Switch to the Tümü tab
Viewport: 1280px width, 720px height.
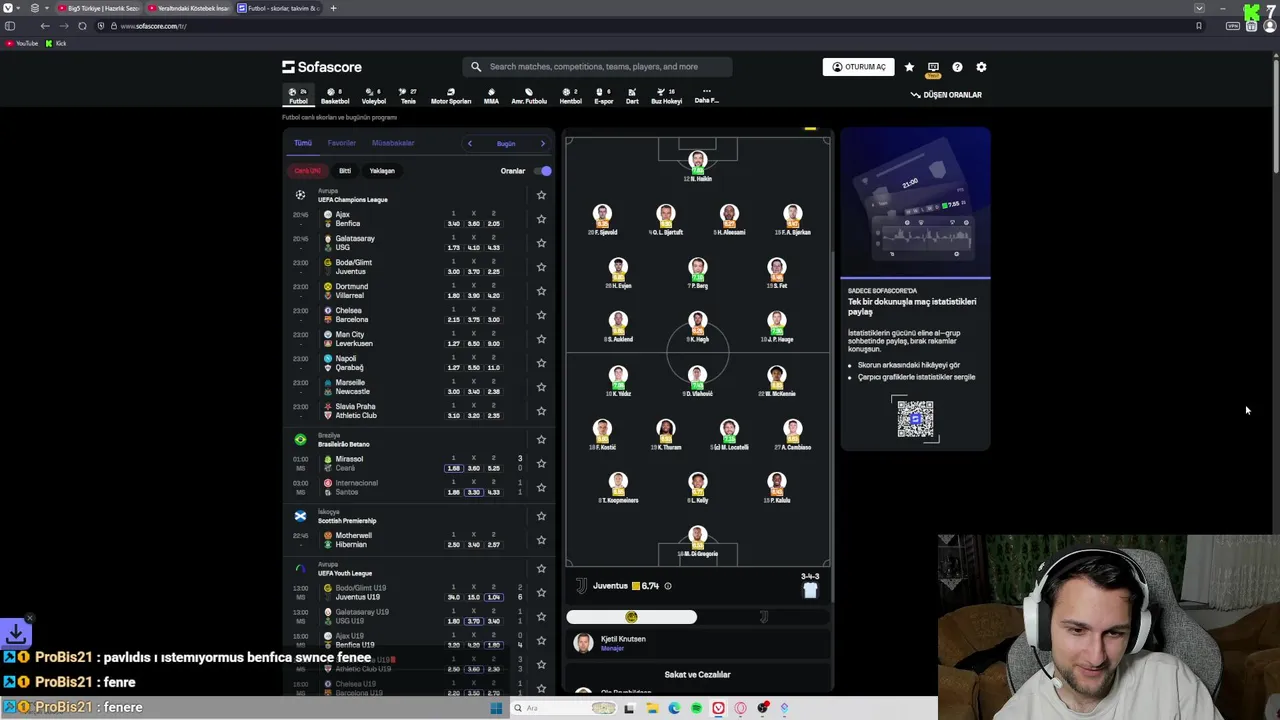(303, 143)
